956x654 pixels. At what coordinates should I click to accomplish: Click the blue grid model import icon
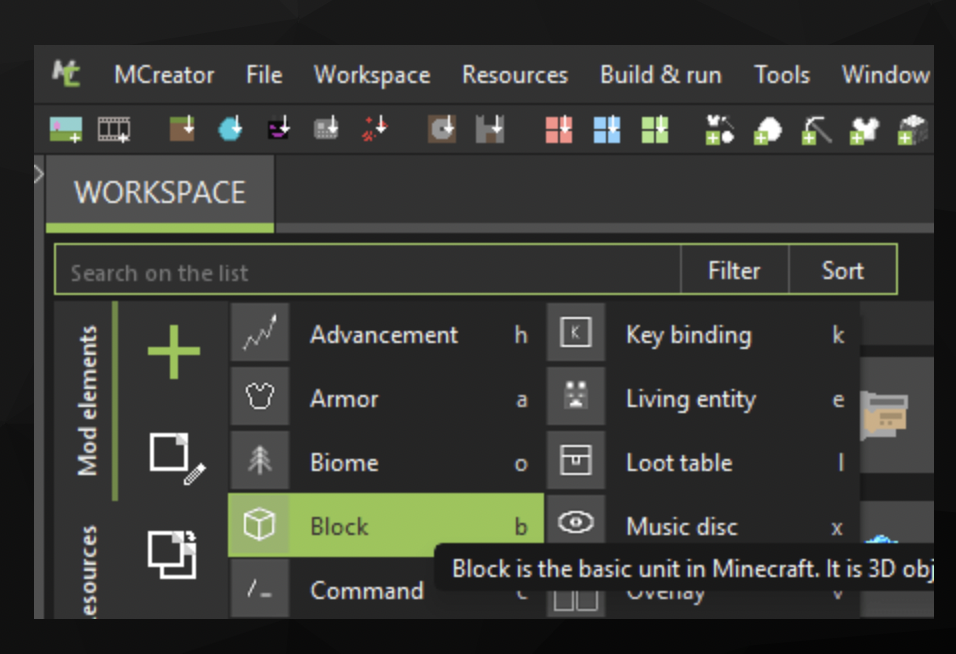click(607, 129)
